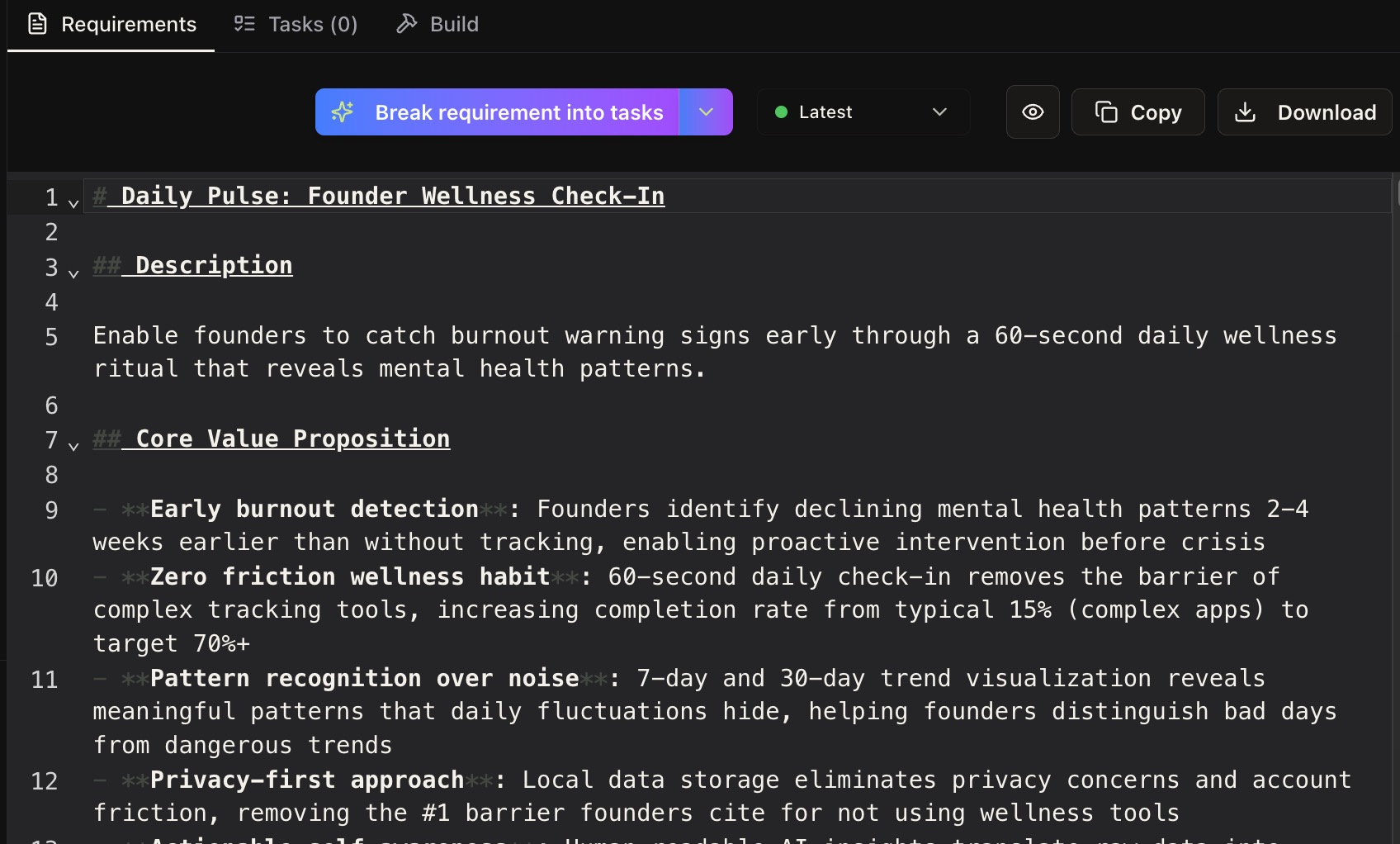The height and width of the screenshot is (844, 1400).
Task: Open the Break requirement options dropdown arrow
Action: [x=706, y=112]
